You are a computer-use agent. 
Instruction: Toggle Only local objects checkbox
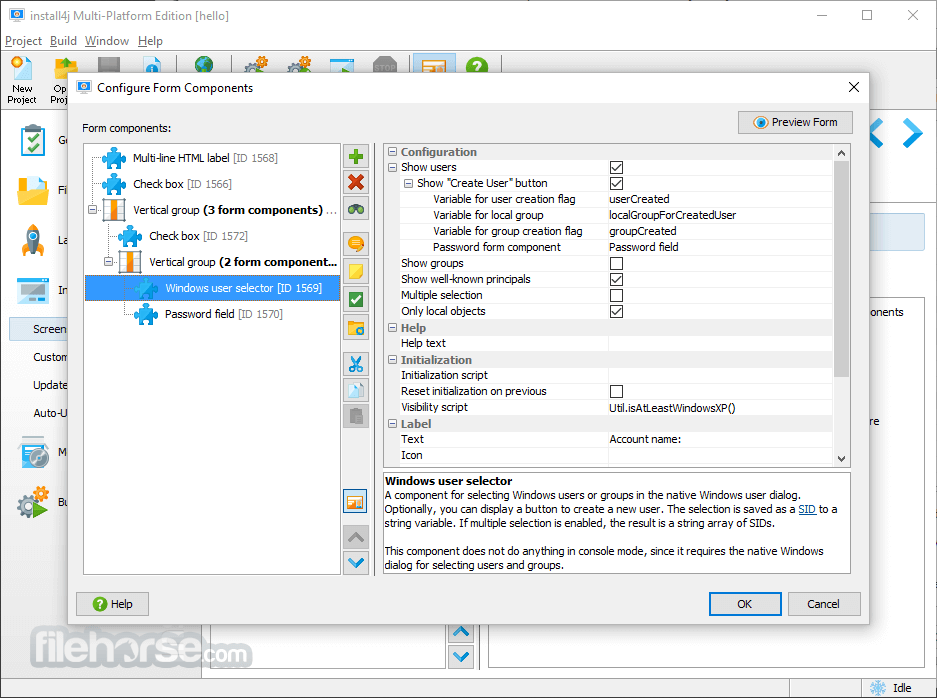coord(616,312)
